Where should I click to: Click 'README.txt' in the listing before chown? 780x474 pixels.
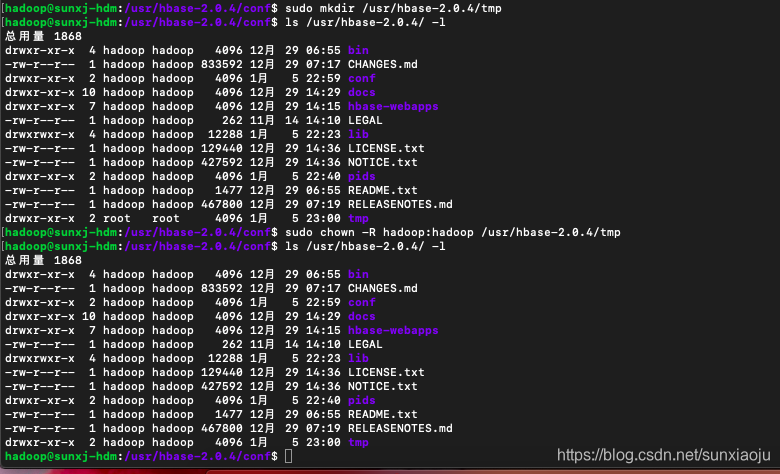[383, 190]
